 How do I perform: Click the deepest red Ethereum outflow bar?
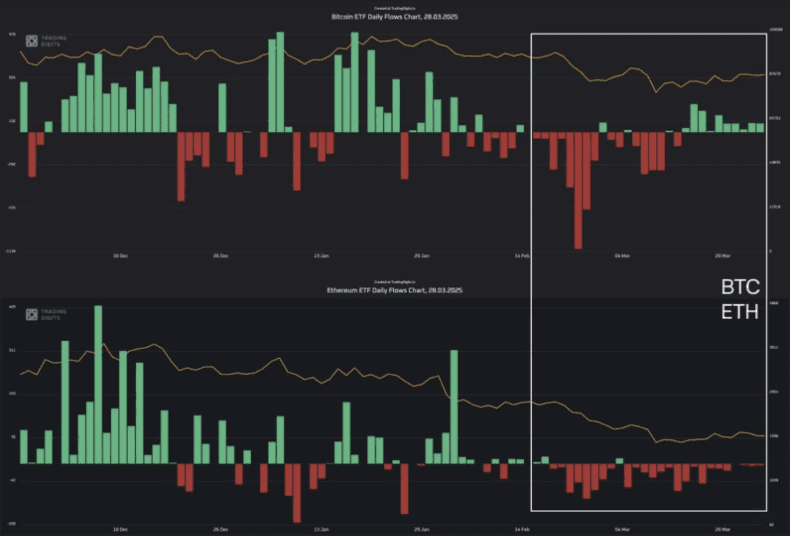click(x=297, y=493)
